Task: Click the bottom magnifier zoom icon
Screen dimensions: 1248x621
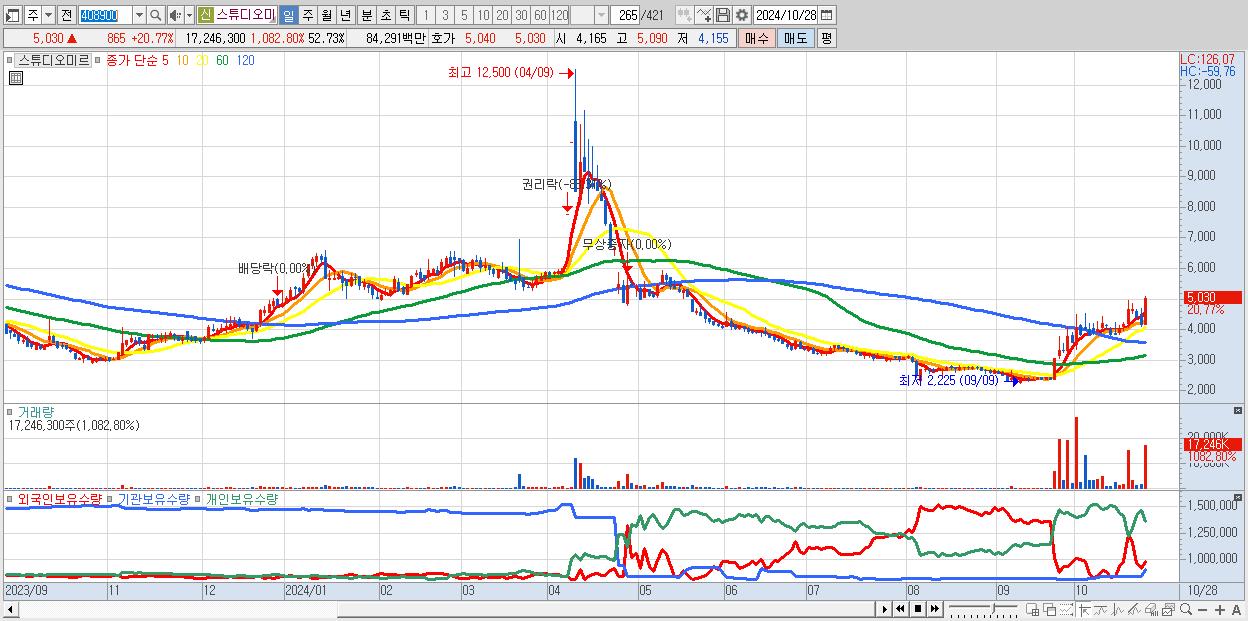Action: coord(1186,609)
